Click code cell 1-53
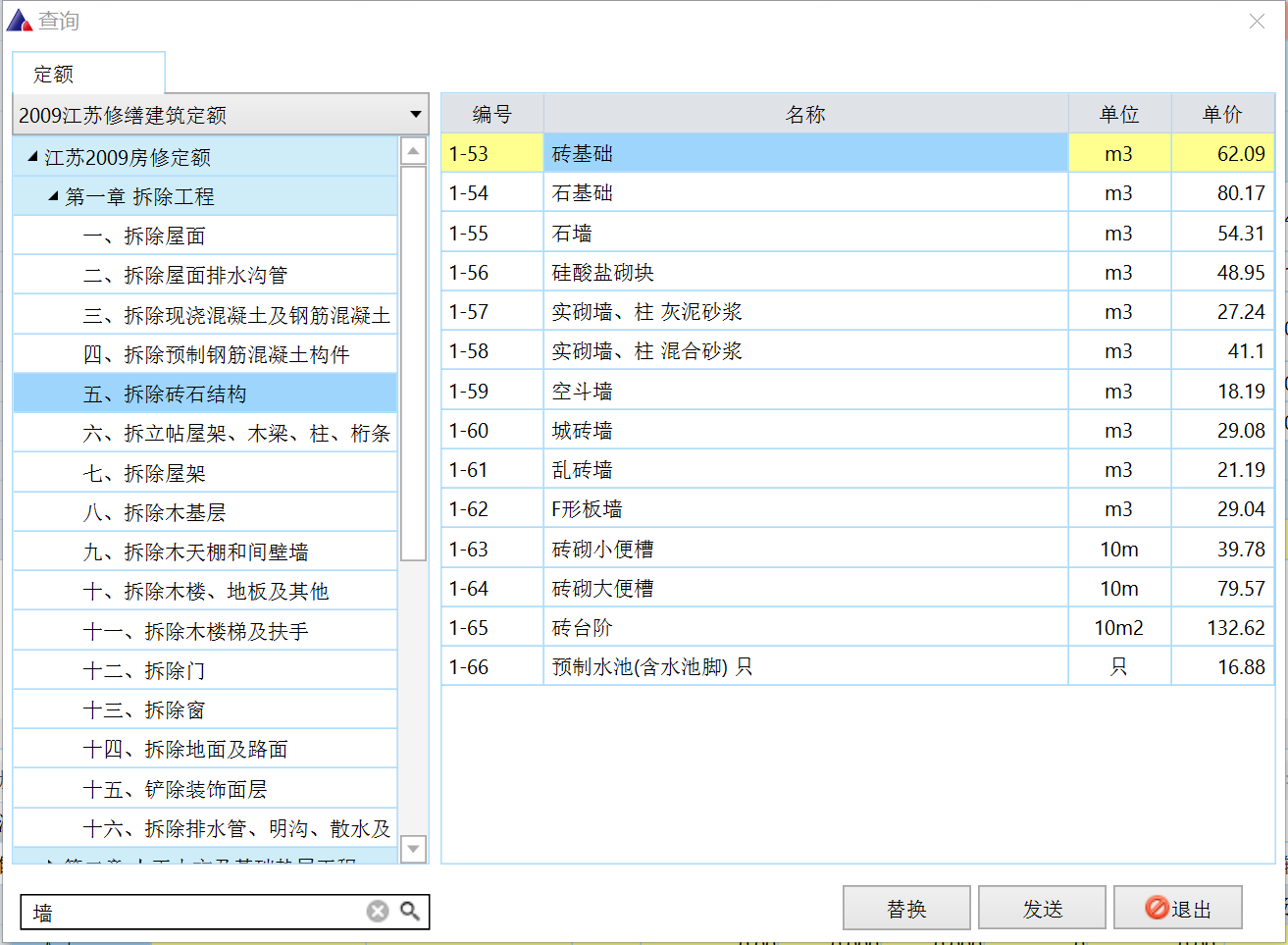 pos(492,153)
